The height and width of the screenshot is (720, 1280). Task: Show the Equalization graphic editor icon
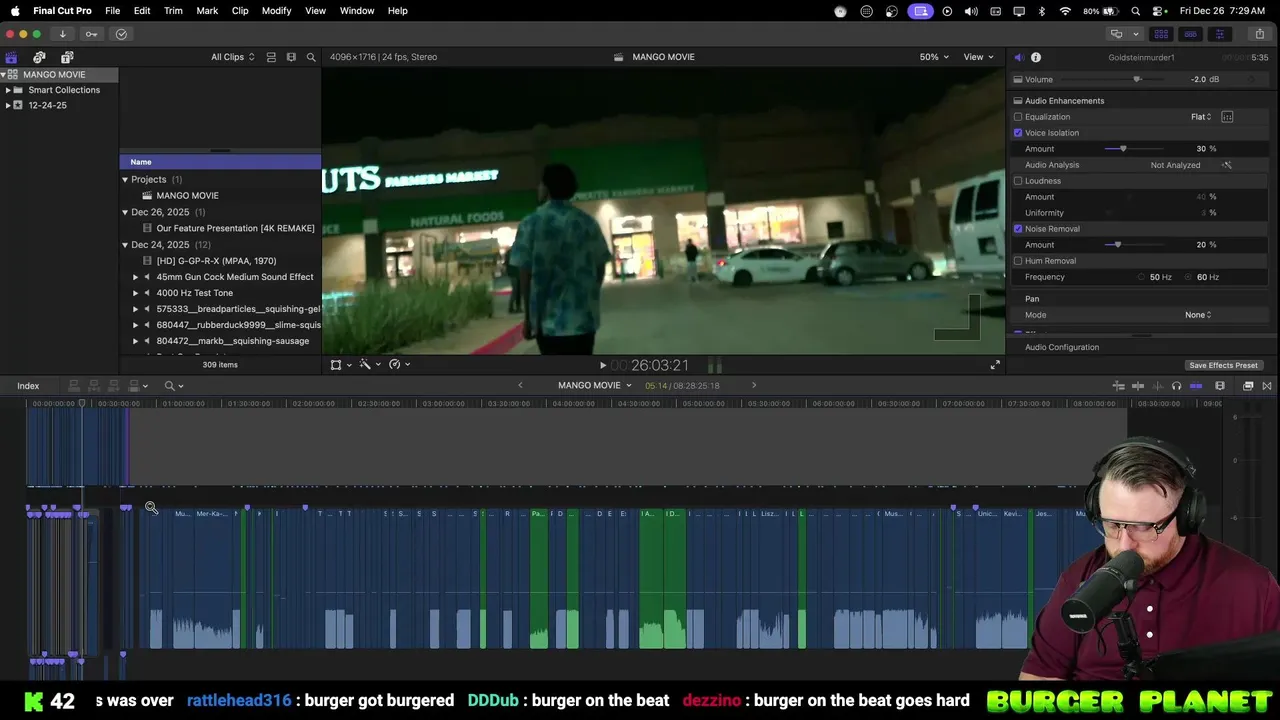coord(1227,117)
